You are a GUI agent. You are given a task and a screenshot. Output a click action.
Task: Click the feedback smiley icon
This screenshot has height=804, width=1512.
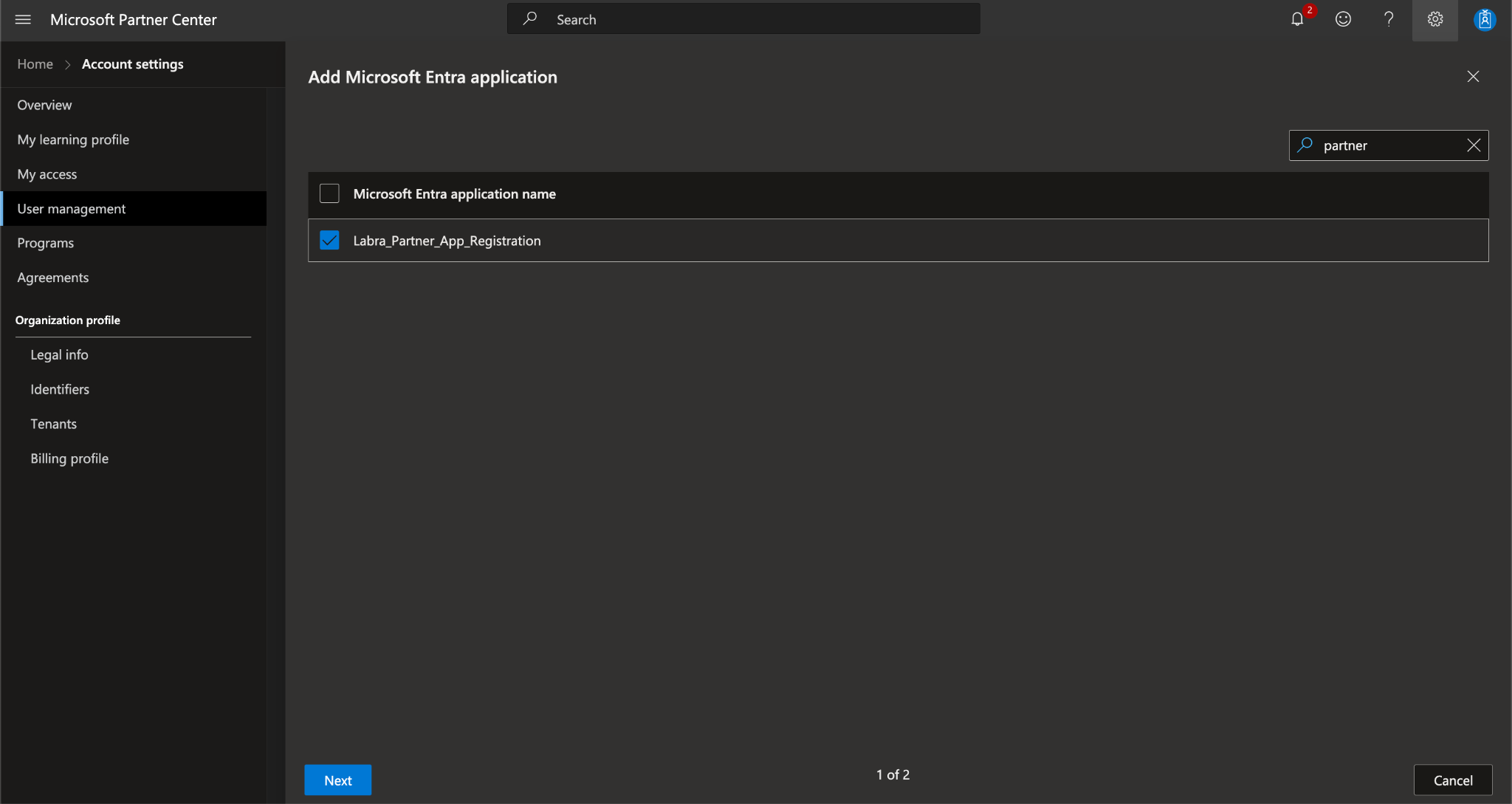1343,20
